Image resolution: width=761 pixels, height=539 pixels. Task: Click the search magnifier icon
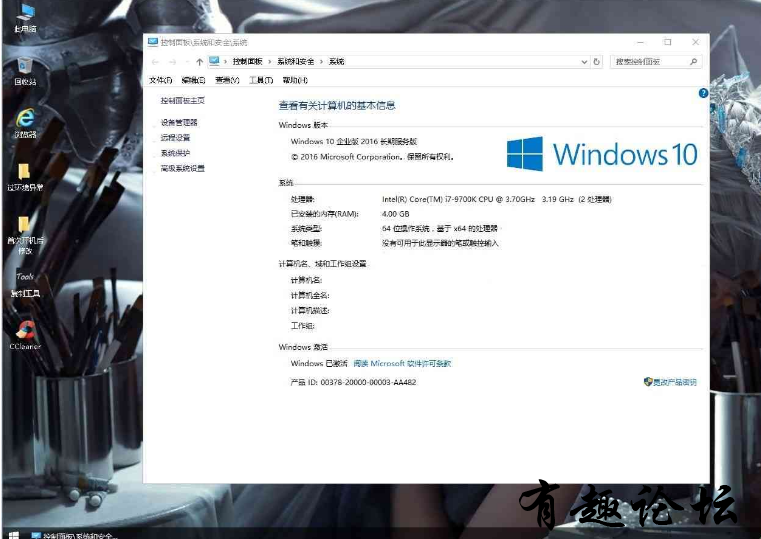(694, 62)
